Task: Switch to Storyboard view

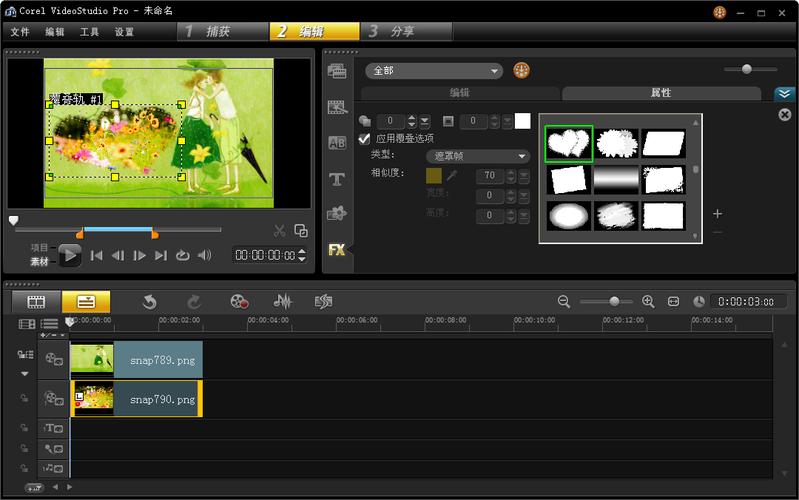Action: 36,301
